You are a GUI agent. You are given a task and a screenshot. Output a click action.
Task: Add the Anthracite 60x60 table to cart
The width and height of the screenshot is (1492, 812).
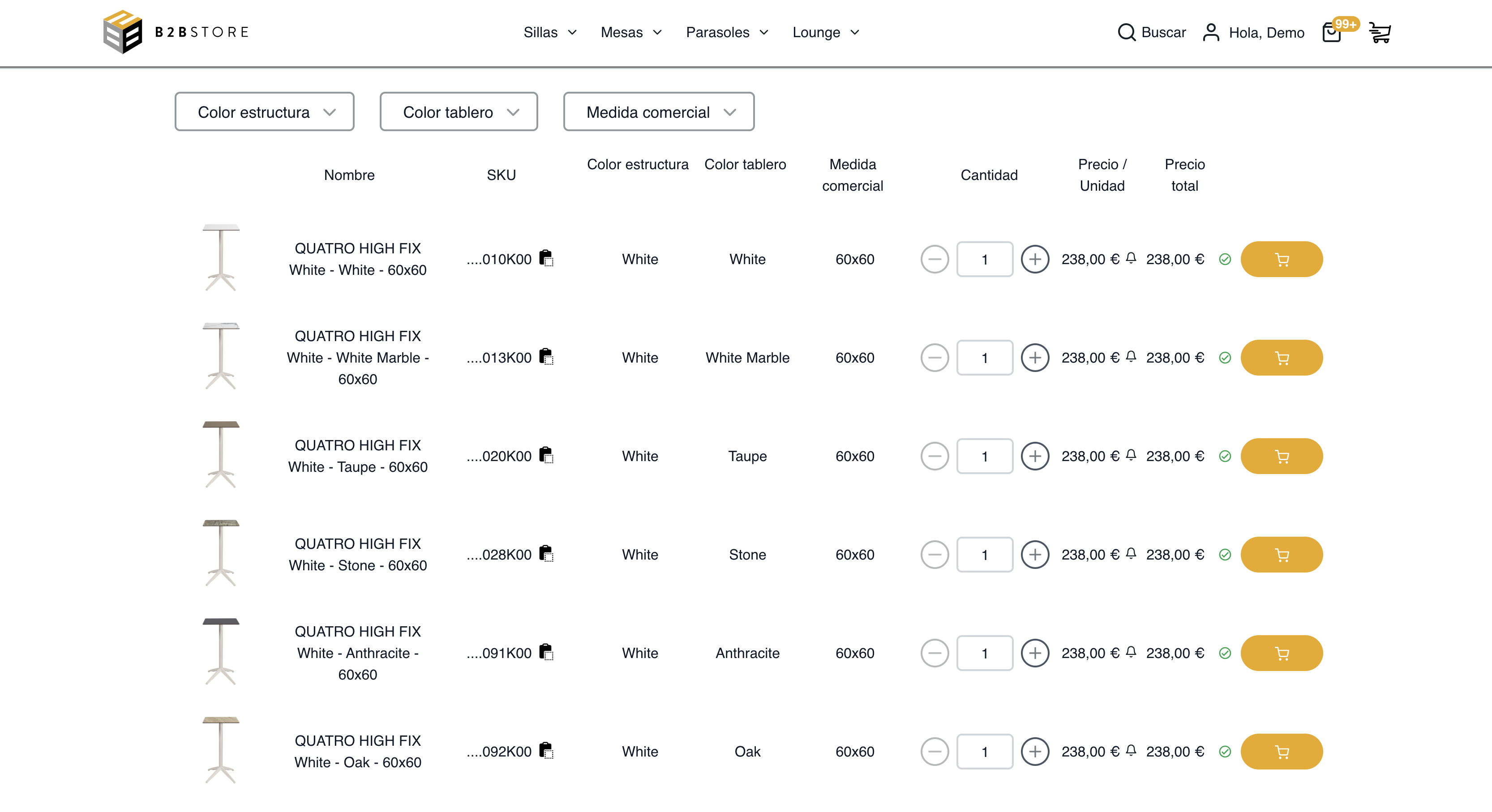1282,653
